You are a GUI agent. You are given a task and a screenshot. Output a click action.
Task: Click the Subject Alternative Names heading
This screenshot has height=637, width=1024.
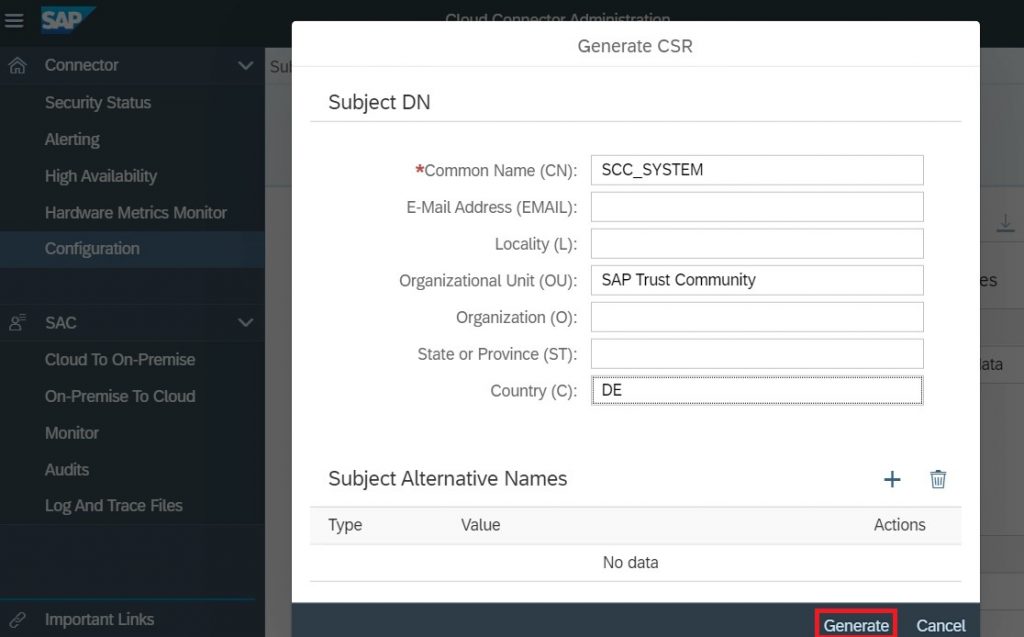click(447, 478)
